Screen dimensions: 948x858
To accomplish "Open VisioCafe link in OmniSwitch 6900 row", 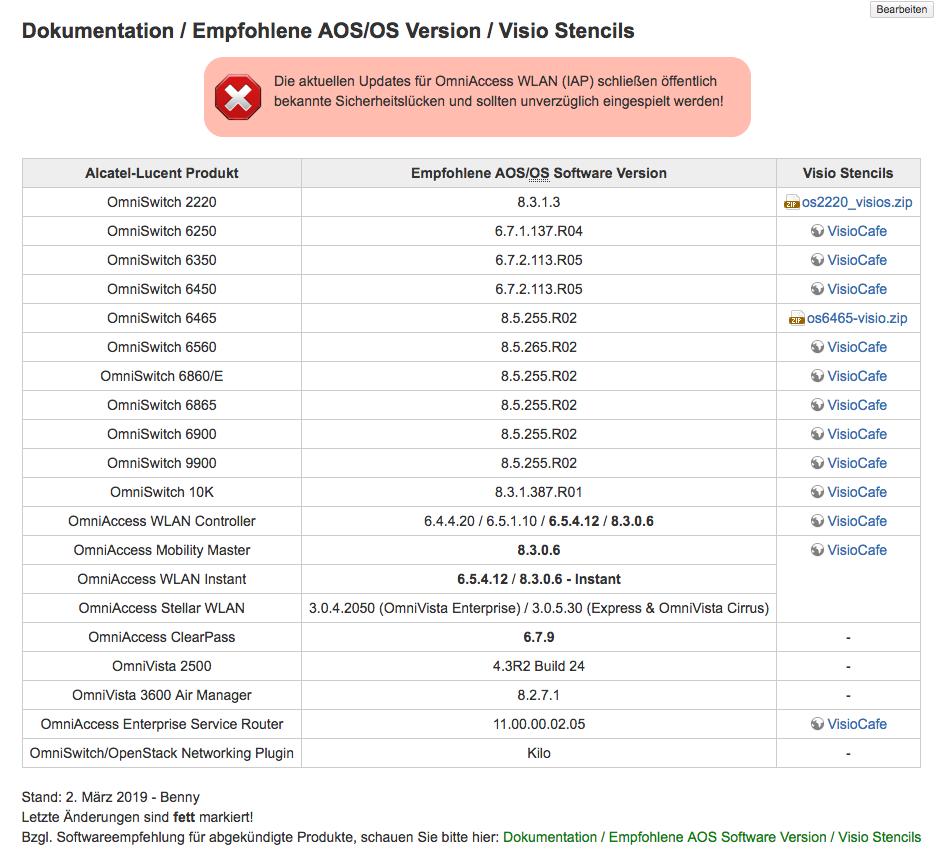I will click(x=857, y=434).
